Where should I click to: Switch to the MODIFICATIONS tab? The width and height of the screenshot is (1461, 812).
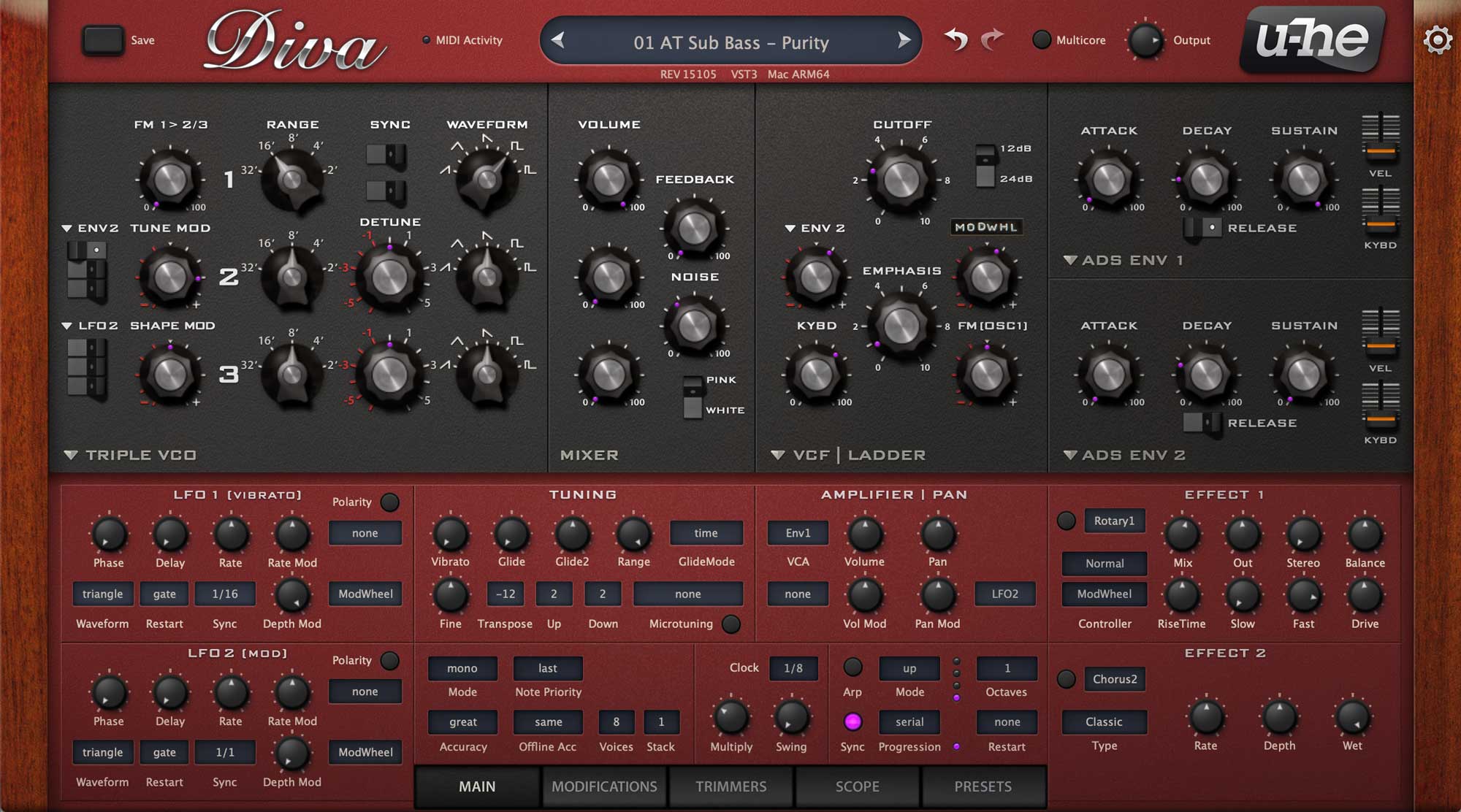point(604,786)
